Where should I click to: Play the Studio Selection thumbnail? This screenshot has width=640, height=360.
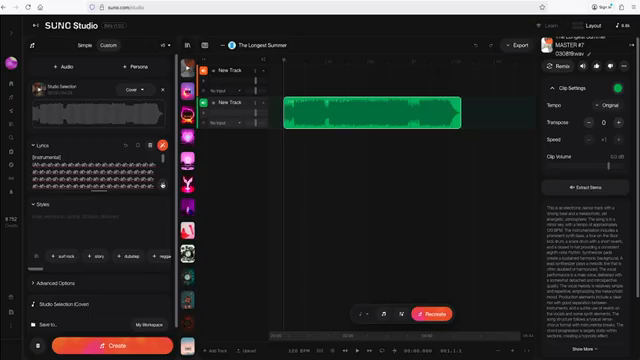39,89
